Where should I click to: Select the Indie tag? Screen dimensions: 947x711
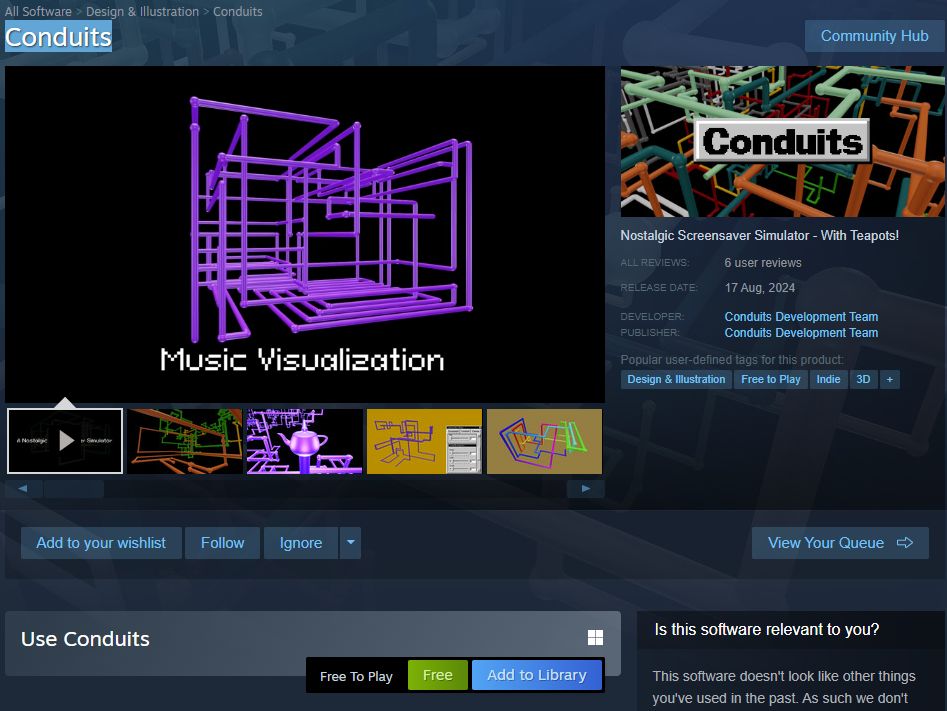828,379
